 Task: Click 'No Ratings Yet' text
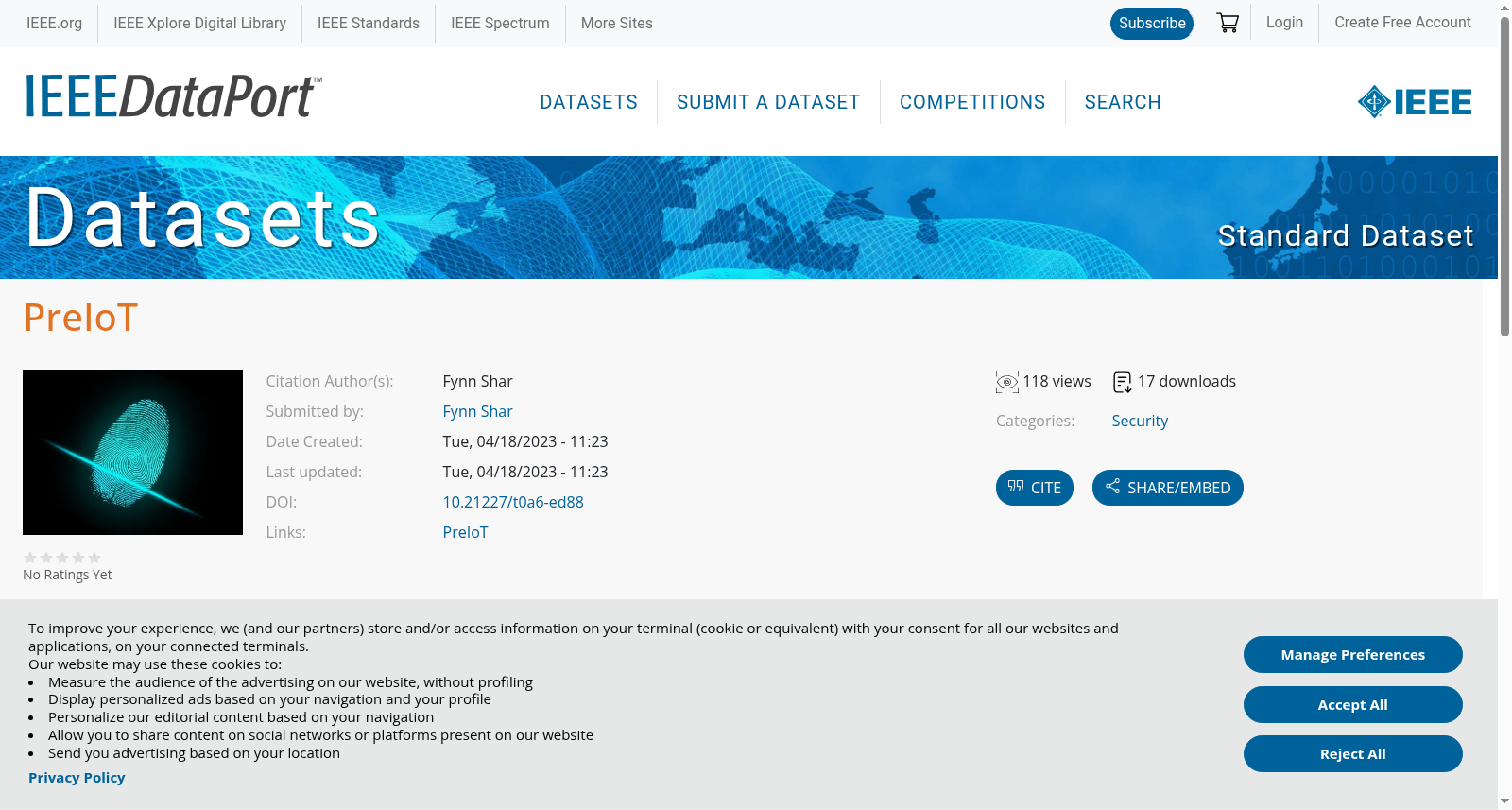pyautogui.click(x=67, y=575)
